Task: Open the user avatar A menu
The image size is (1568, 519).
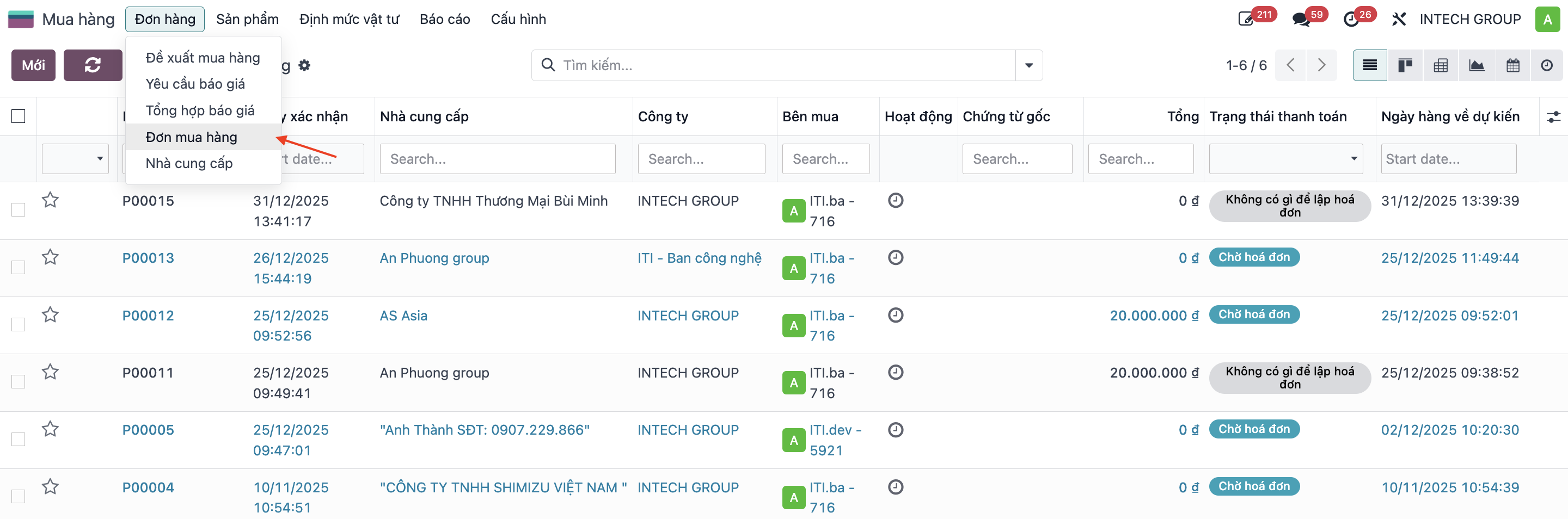Action: click(x=1547, y=19)
